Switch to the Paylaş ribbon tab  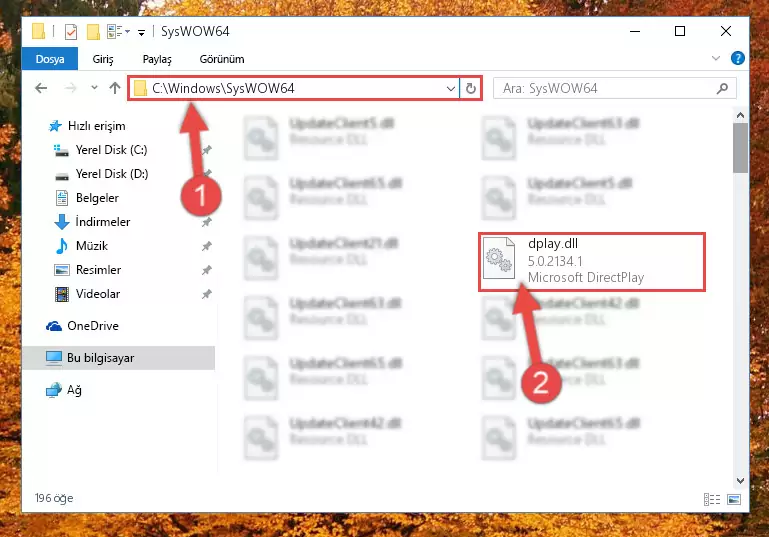(157, 59)
